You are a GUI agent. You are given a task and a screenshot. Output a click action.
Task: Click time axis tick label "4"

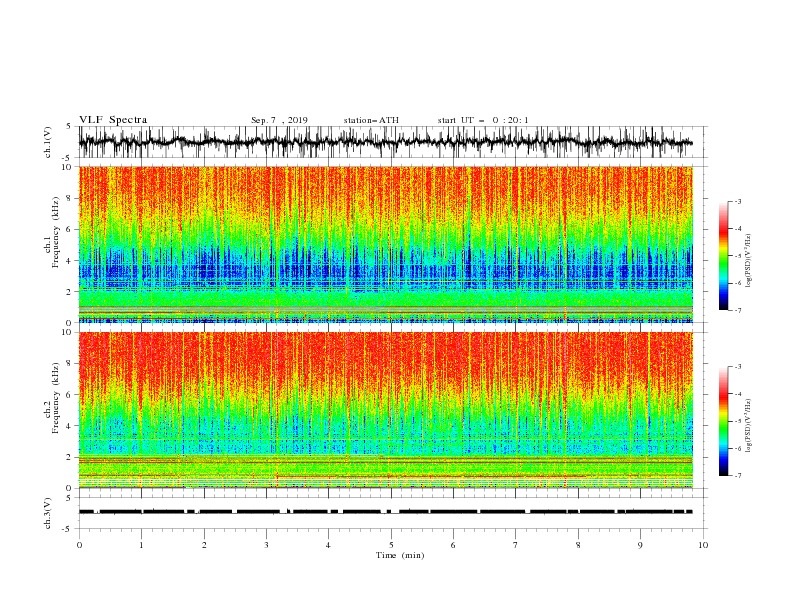coord(328,545)
